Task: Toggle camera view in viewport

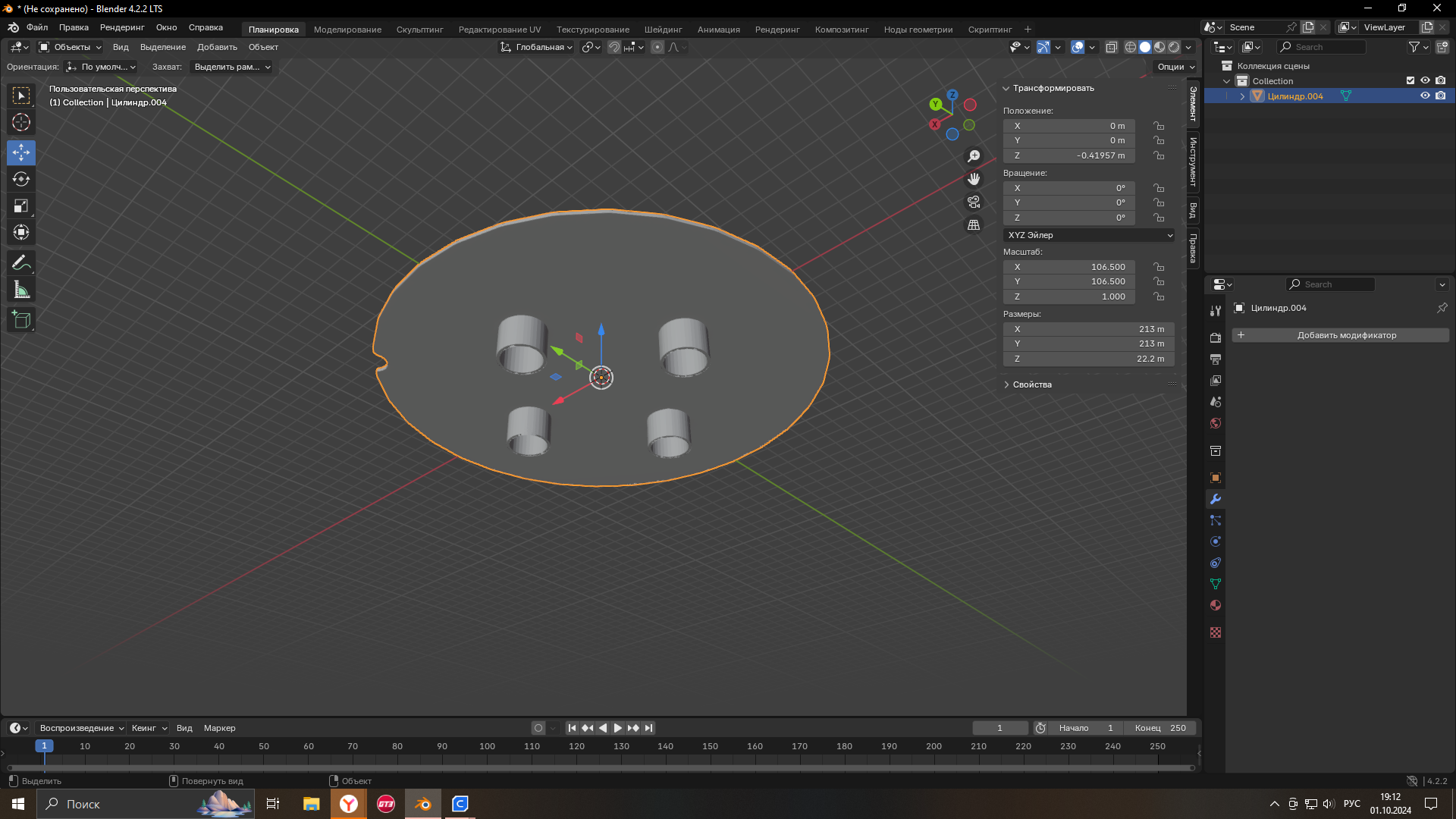Action: (974, 202)
